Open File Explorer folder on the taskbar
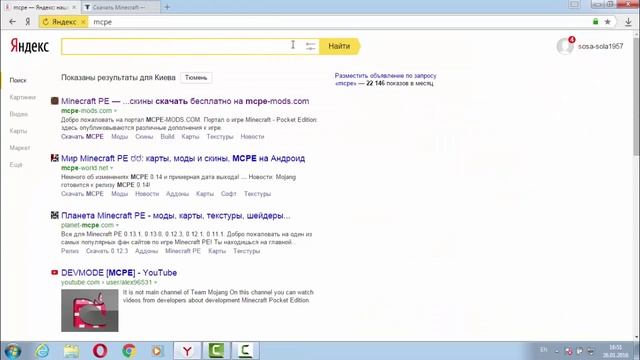The image size is (640, 360). (71, 351)
